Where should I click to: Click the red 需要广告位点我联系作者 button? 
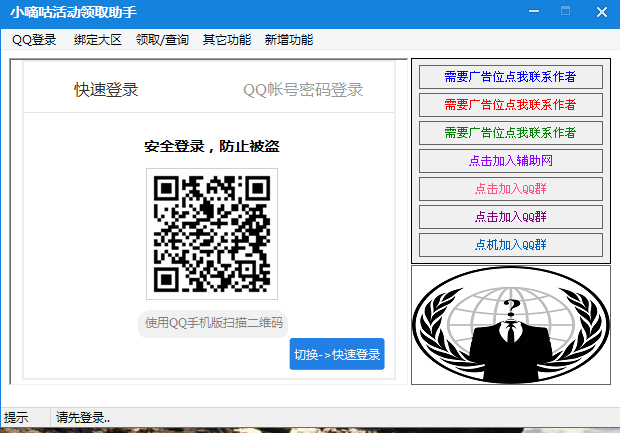pos(510,105)
